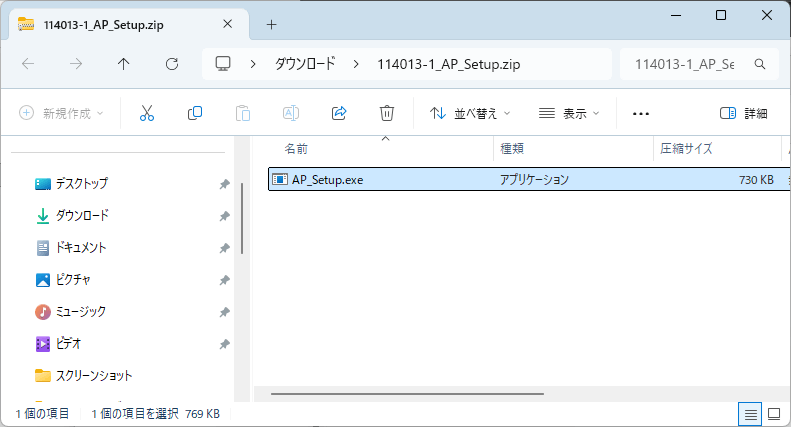The image size is (791, 427).
Task: Click the Delete trash can icon
Action: 387,113
